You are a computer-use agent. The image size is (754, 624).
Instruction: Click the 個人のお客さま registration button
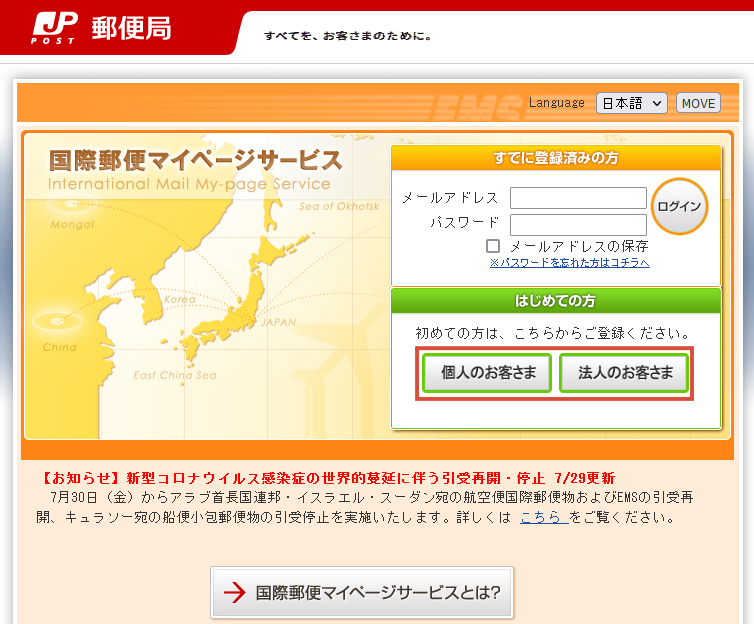pyautogui.click(x=487, y=373)
